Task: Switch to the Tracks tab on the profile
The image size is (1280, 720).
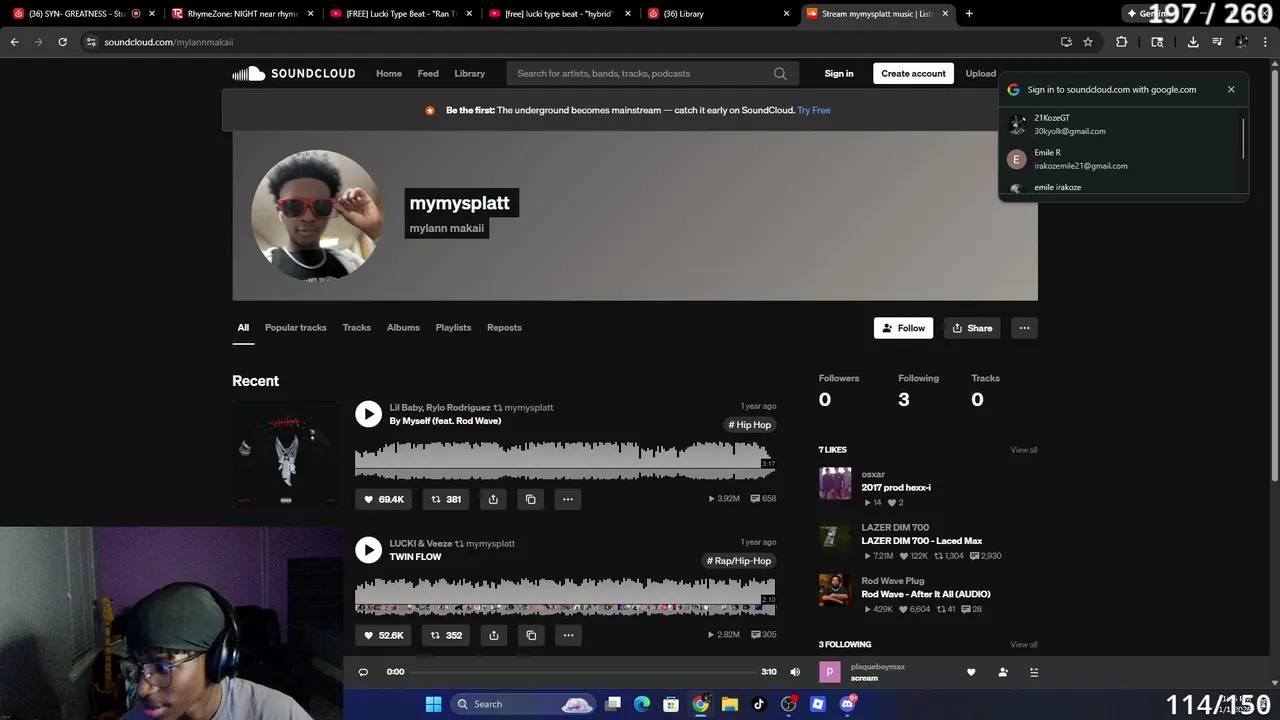Action: point(357,328)
